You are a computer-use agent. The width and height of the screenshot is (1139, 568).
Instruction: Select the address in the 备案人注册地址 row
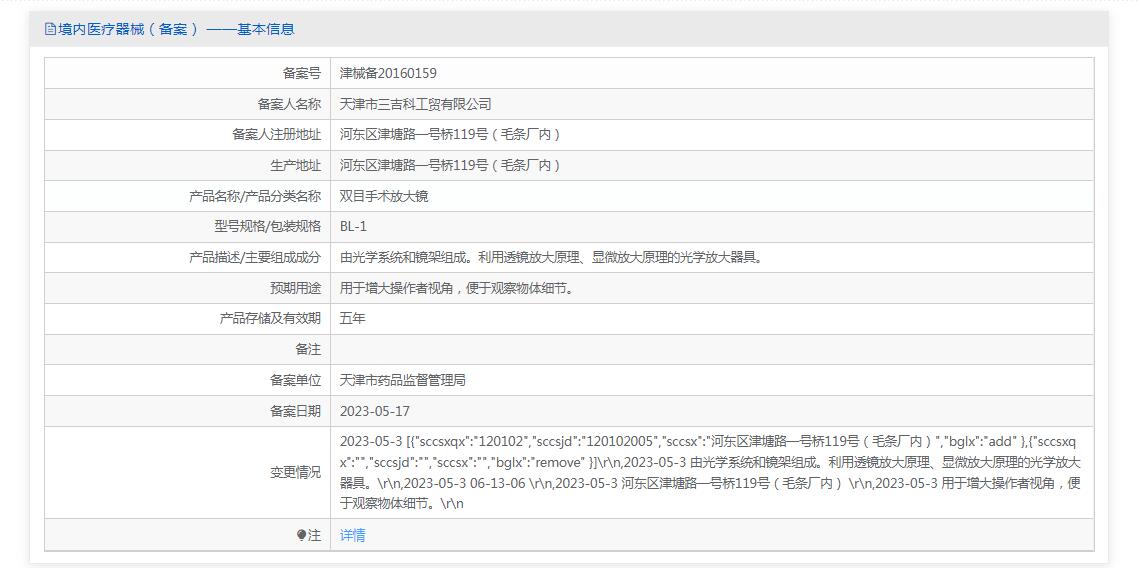452,134
